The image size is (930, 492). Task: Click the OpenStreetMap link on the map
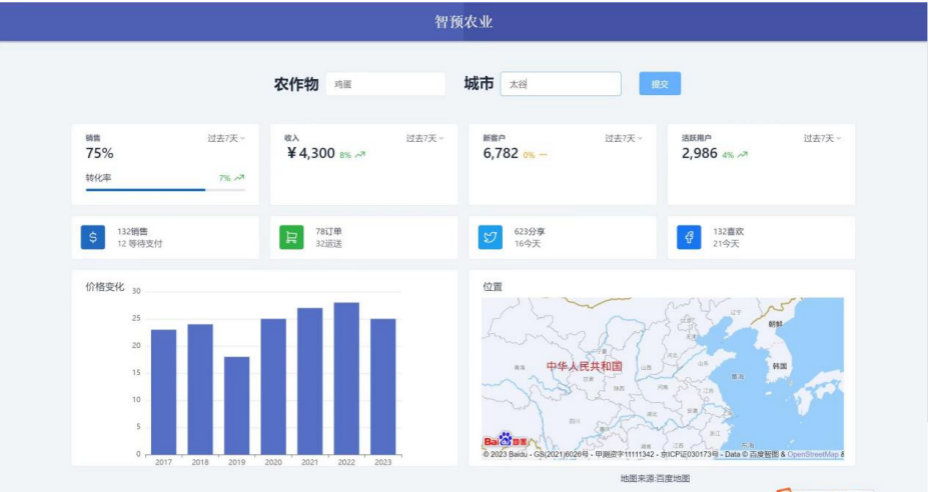813,454
